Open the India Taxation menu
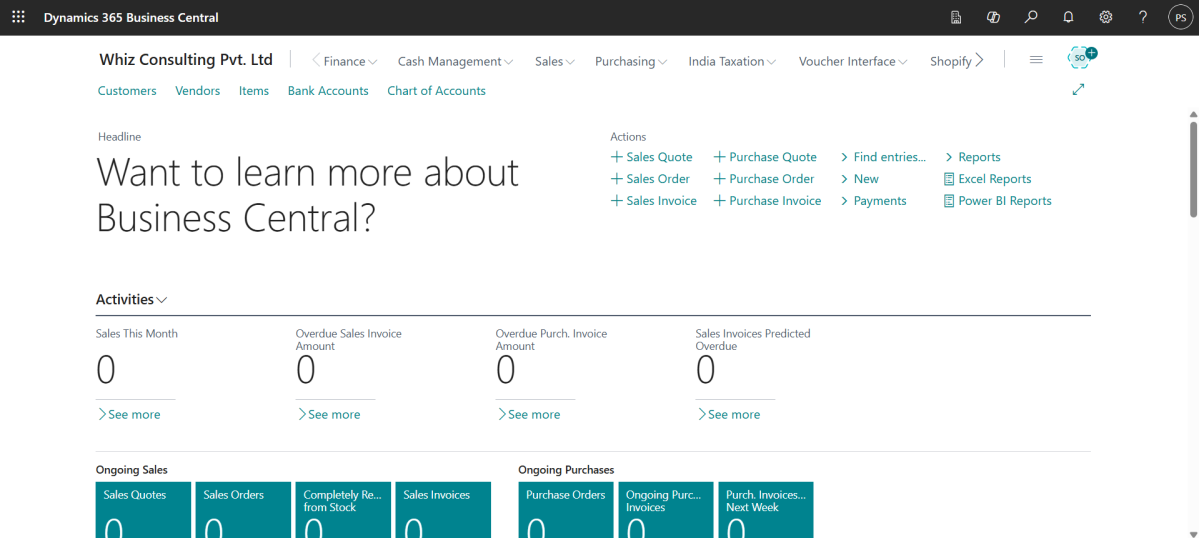The height and width of the screenshot is (538, 1199). tap(732, 61)
